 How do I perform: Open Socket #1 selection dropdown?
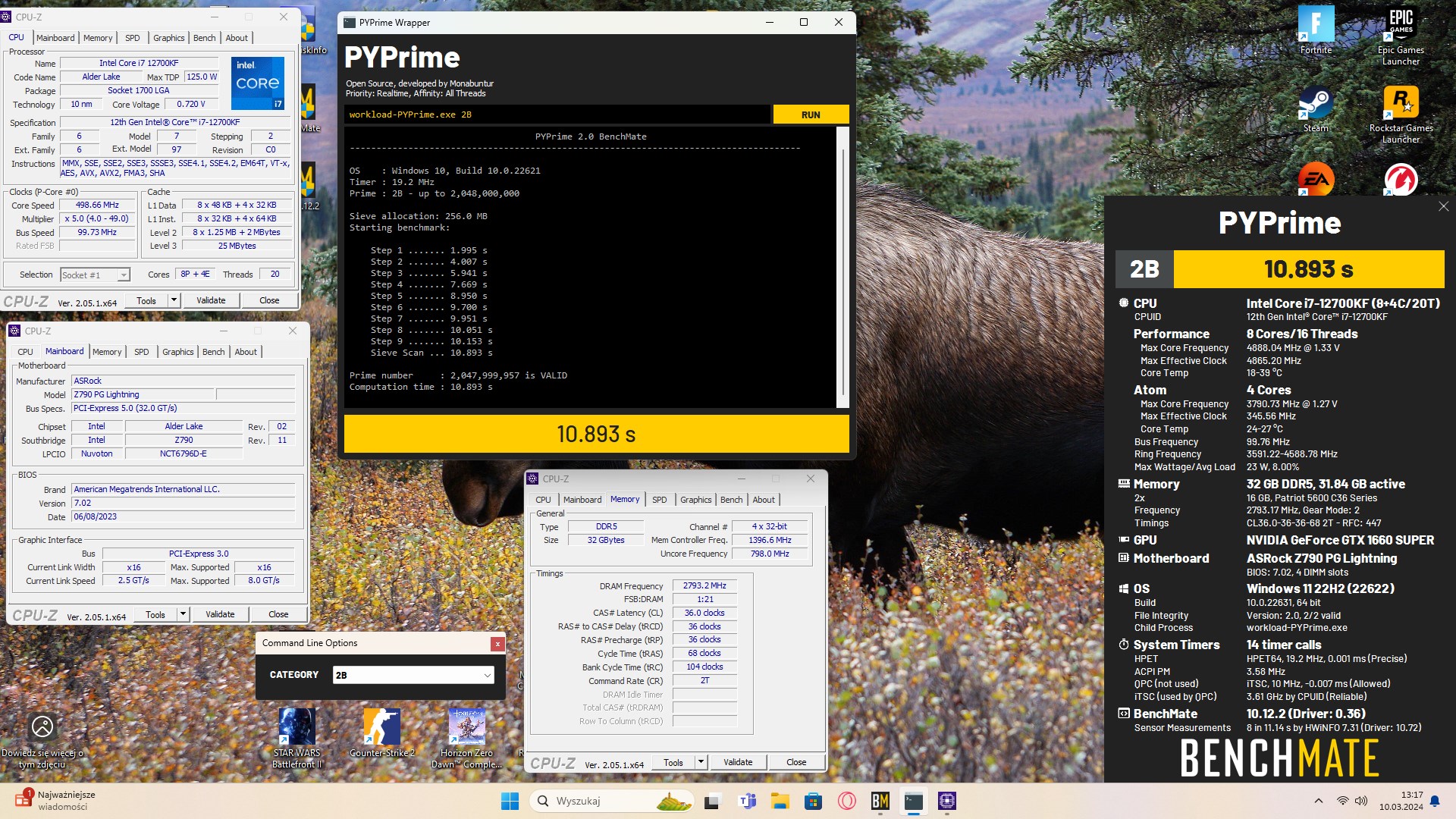[x=95, y=275]
